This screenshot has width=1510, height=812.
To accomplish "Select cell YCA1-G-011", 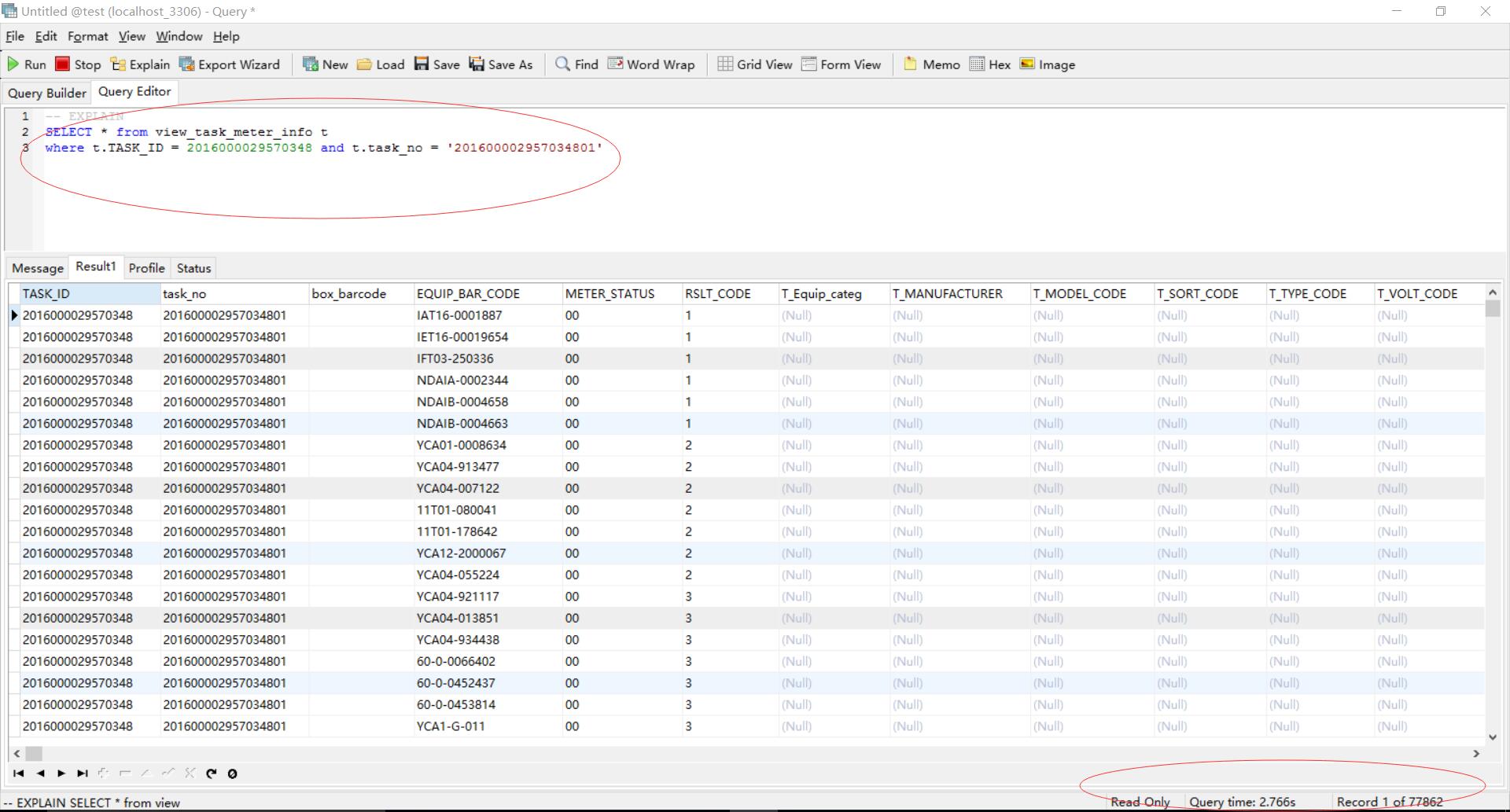I will 488,726.
